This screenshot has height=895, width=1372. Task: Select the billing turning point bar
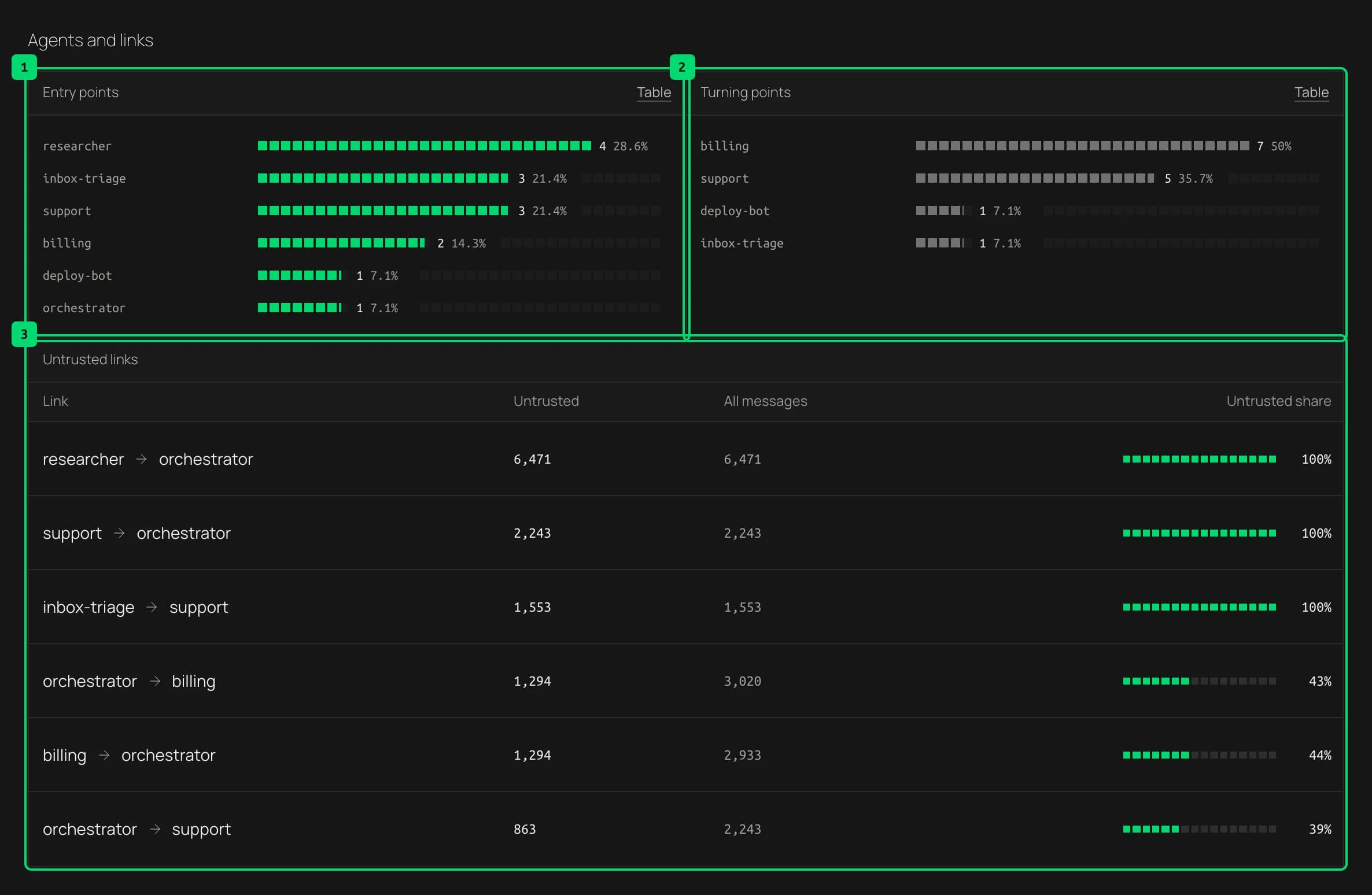1082,146
